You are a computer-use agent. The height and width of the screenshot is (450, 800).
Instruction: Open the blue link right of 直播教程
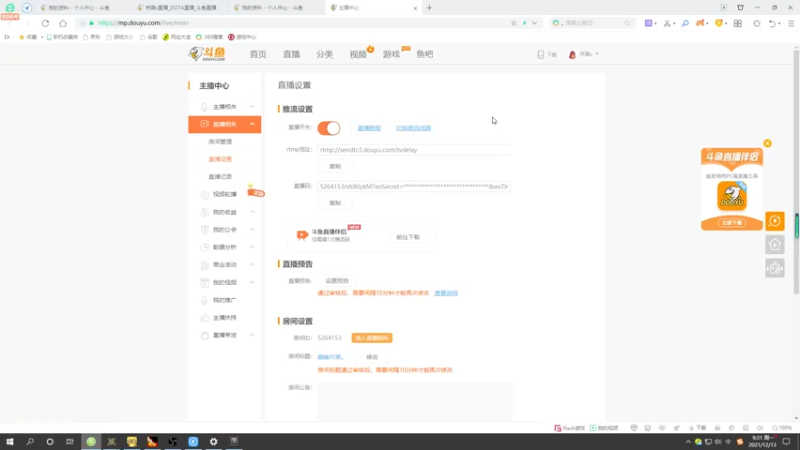pos(413,128)
